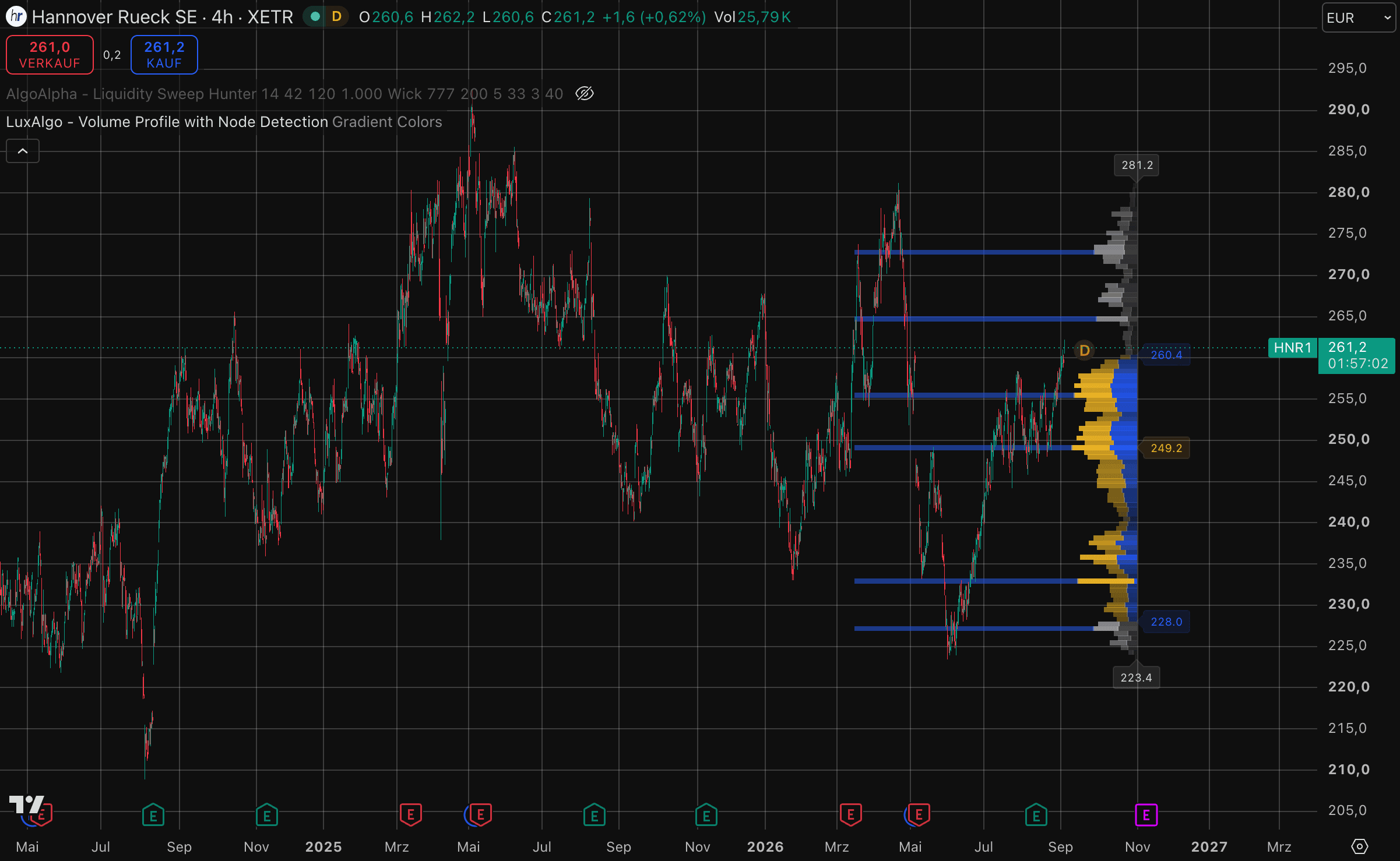
Task: Click the 240,0 price axis label
Action: coord(1349,522)
